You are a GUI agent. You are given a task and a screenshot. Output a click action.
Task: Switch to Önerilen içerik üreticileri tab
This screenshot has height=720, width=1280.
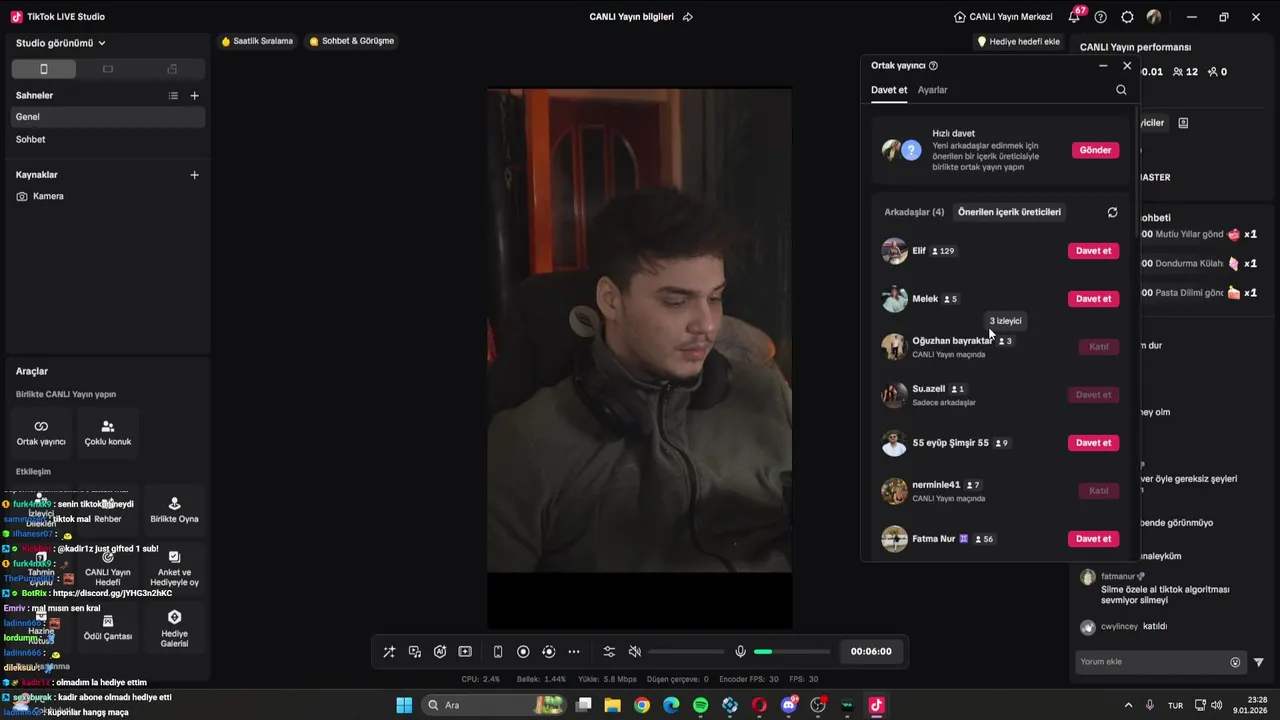point(1009,212)
